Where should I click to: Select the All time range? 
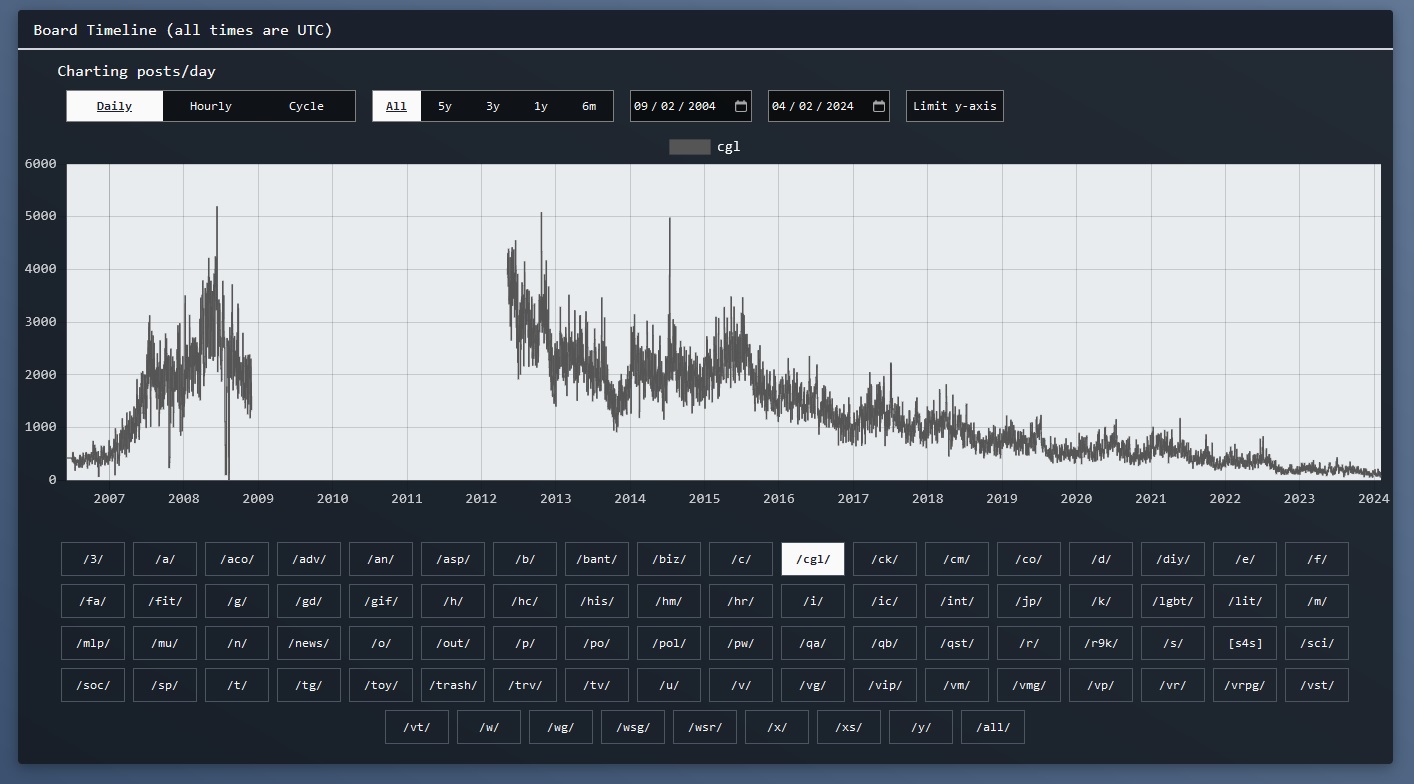pos(397,106)
